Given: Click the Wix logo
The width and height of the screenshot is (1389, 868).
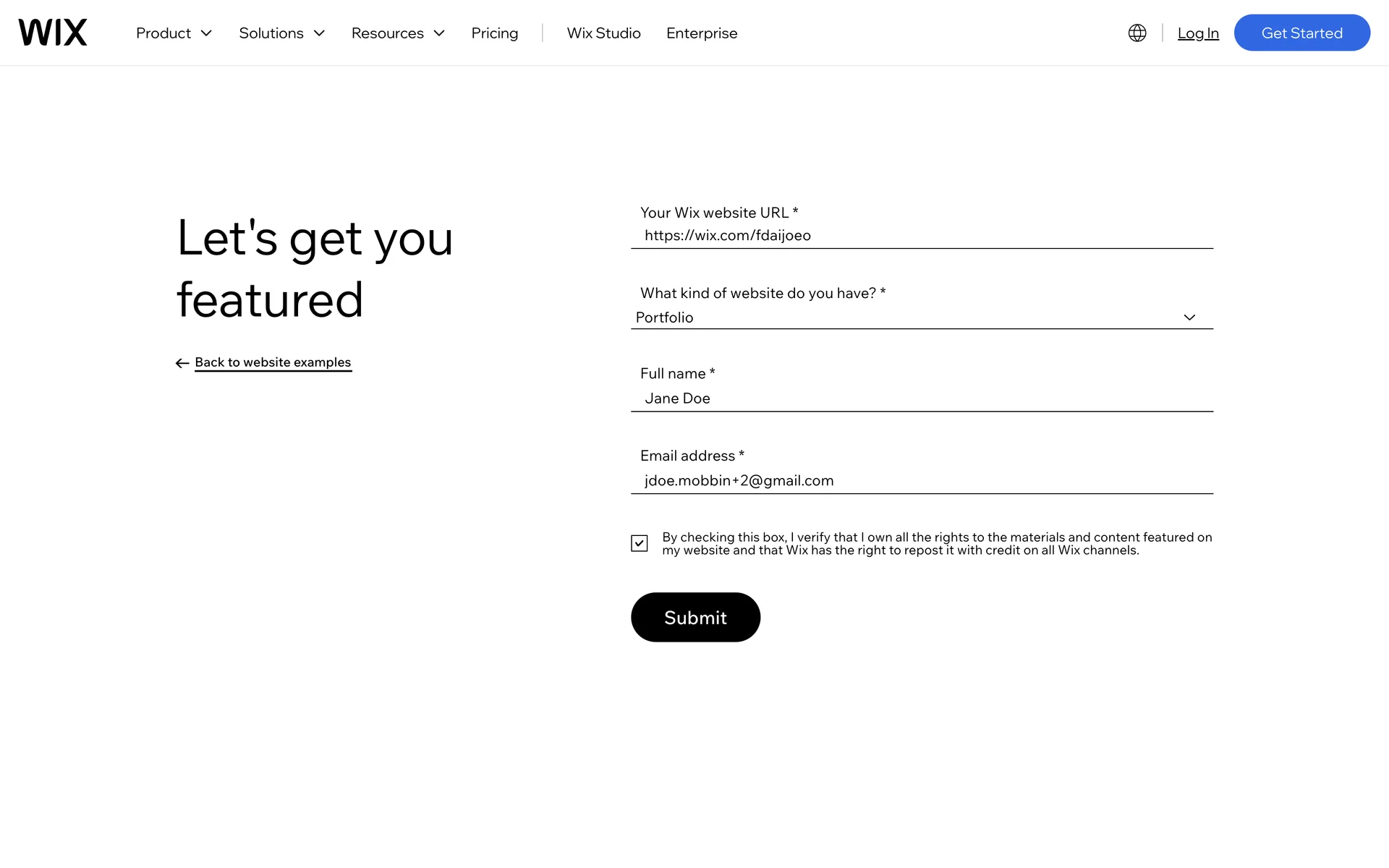Looking at the screenshot, I should (x=53, y=33).
